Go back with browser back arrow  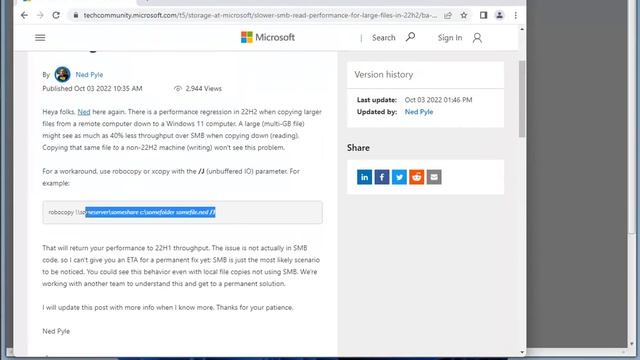[24, 15]
